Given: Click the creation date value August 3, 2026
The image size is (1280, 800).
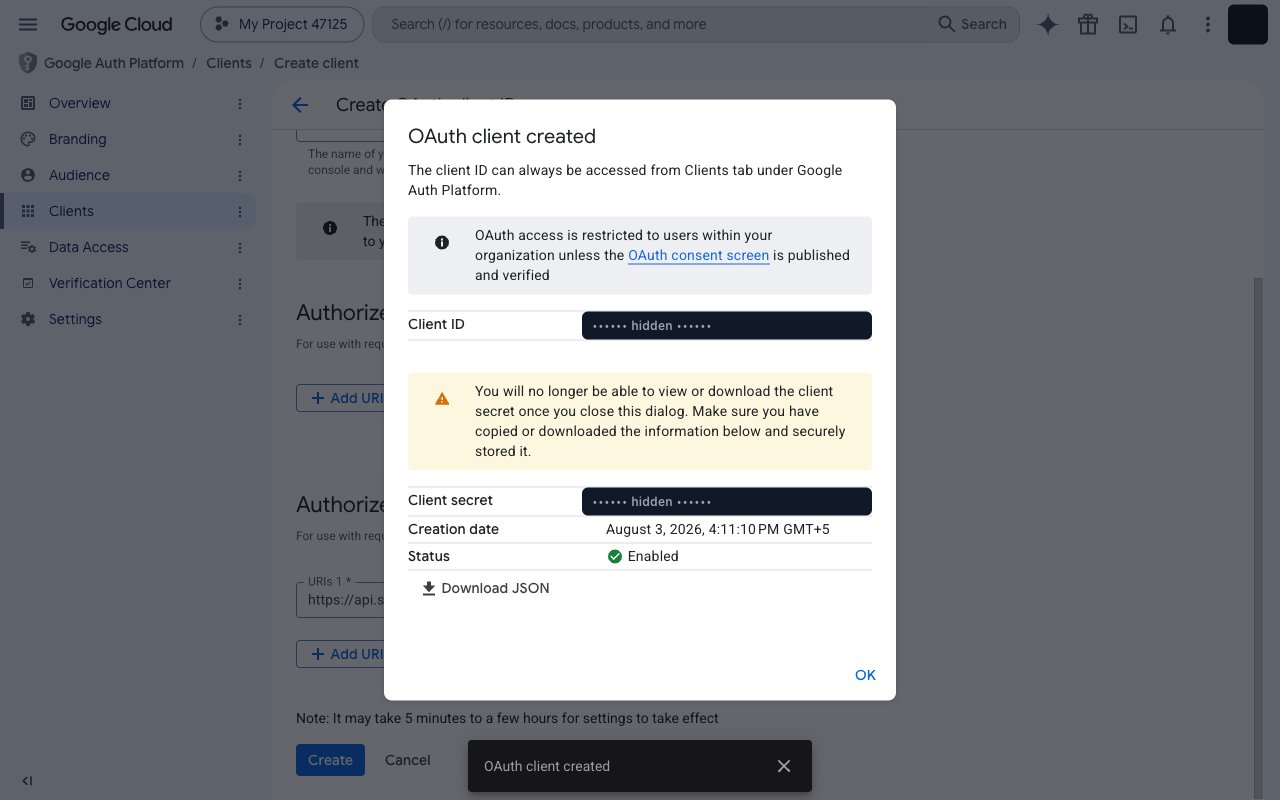Looking at the screenshot, I should [718, 529].
